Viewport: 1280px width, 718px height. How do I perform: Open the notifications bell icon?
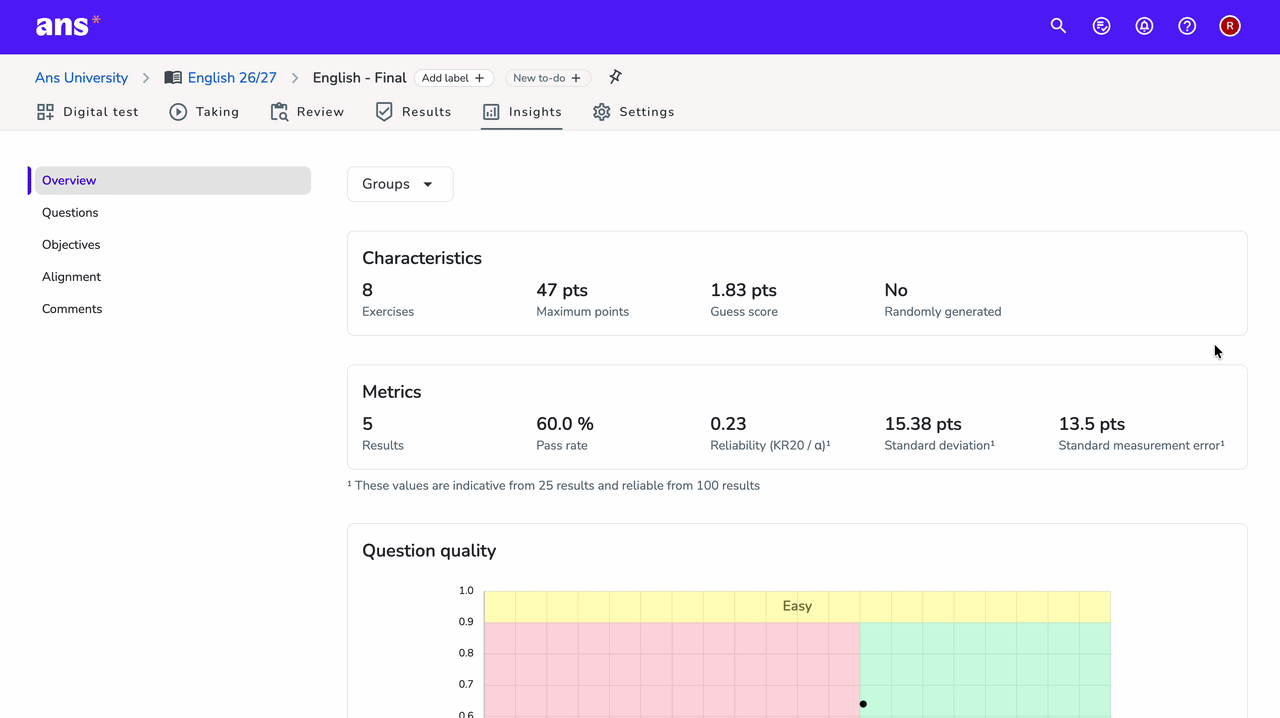(1144, 26)
